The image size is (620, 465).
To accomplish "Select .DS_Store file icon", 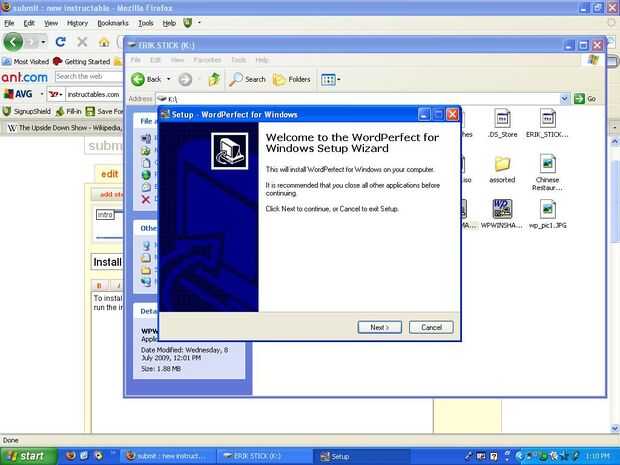I will [x=502, y=123].
